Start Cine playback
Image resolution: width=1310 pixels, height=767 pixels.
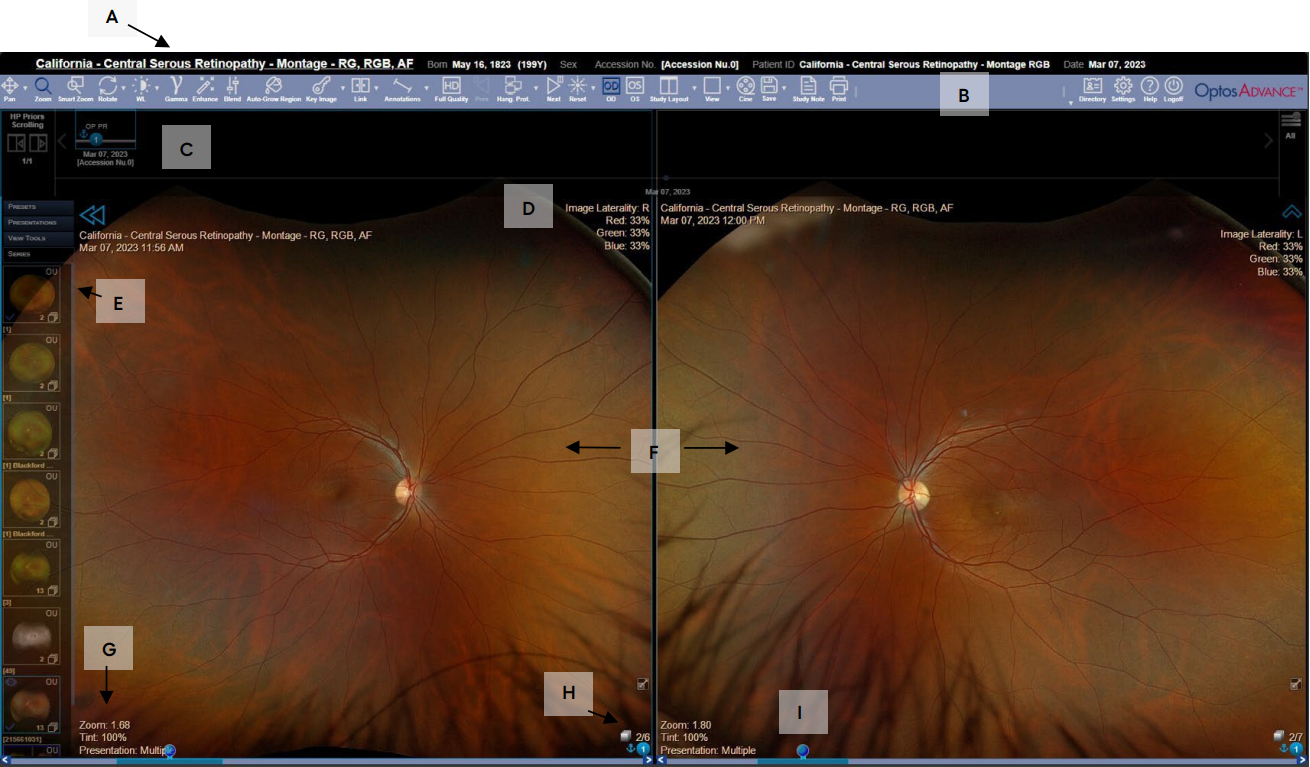click(745, 87)
